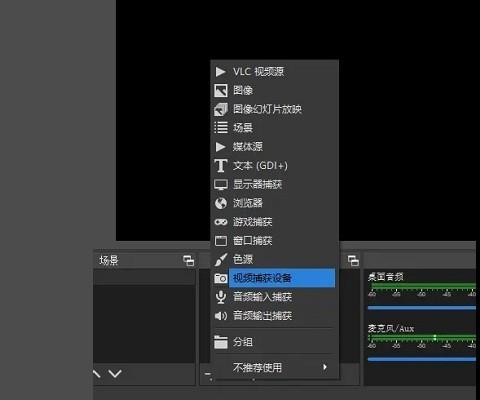This screenshot has width=480, height=400.
Task: Click the display capture monitor icon
Action: pos(221,184)
